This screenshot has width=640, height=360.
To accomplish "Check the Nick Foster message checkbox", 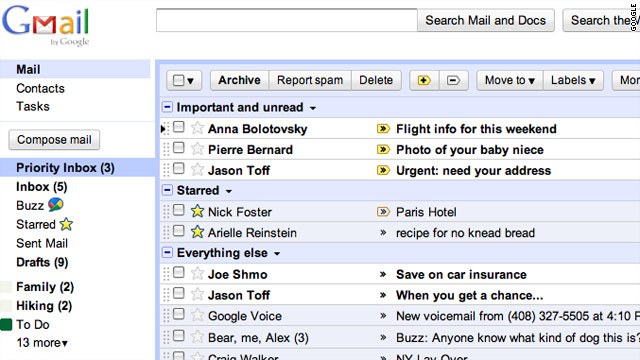I will tap(179, 211).
